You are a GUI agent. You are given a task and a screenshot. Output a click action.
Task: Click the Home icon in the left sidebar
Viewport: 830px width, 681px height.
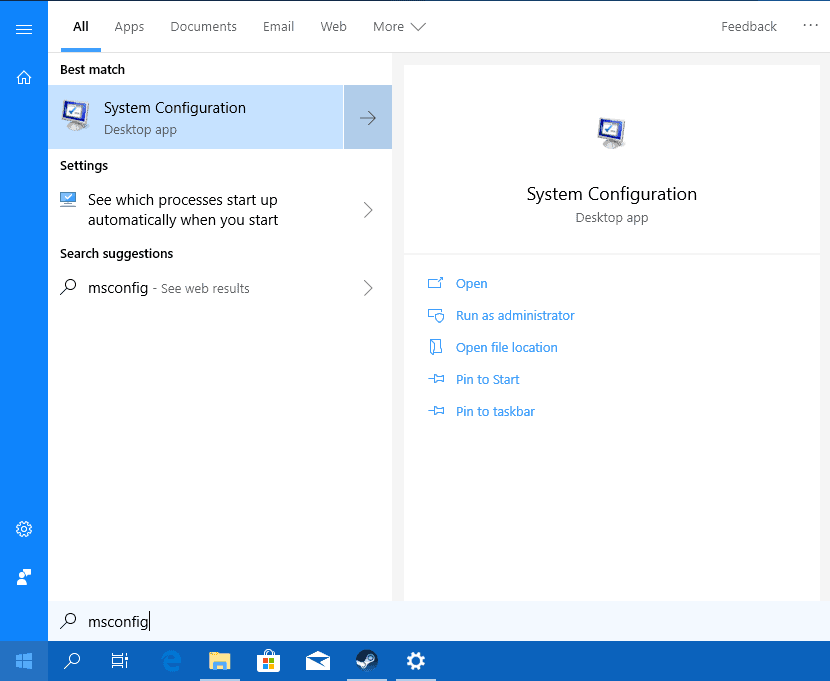pyautogui.click(x=24, y=77)
